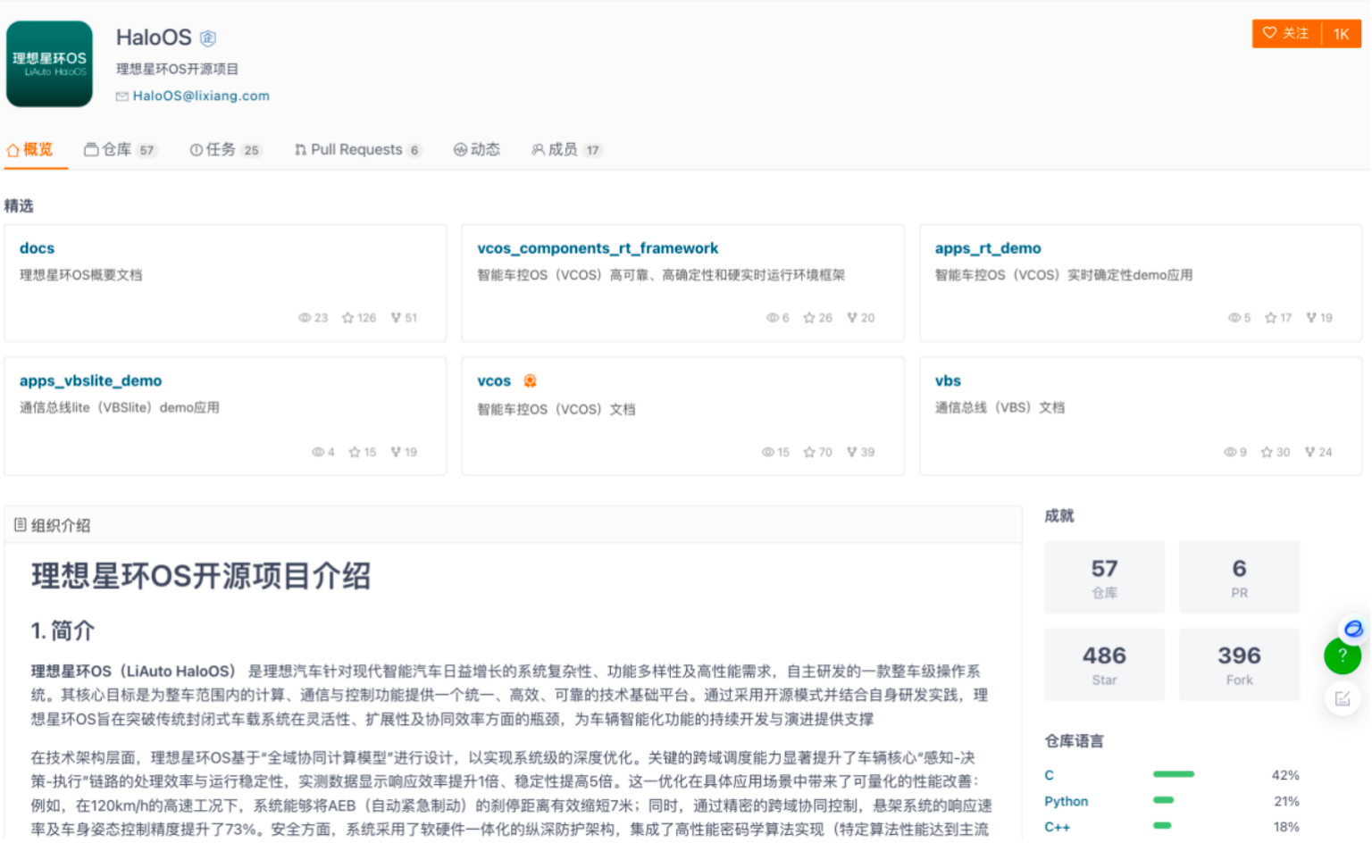The image size is (1372, 868).
Task: Click the watch eye icon on docs card
Action: (x=305, y=318)
